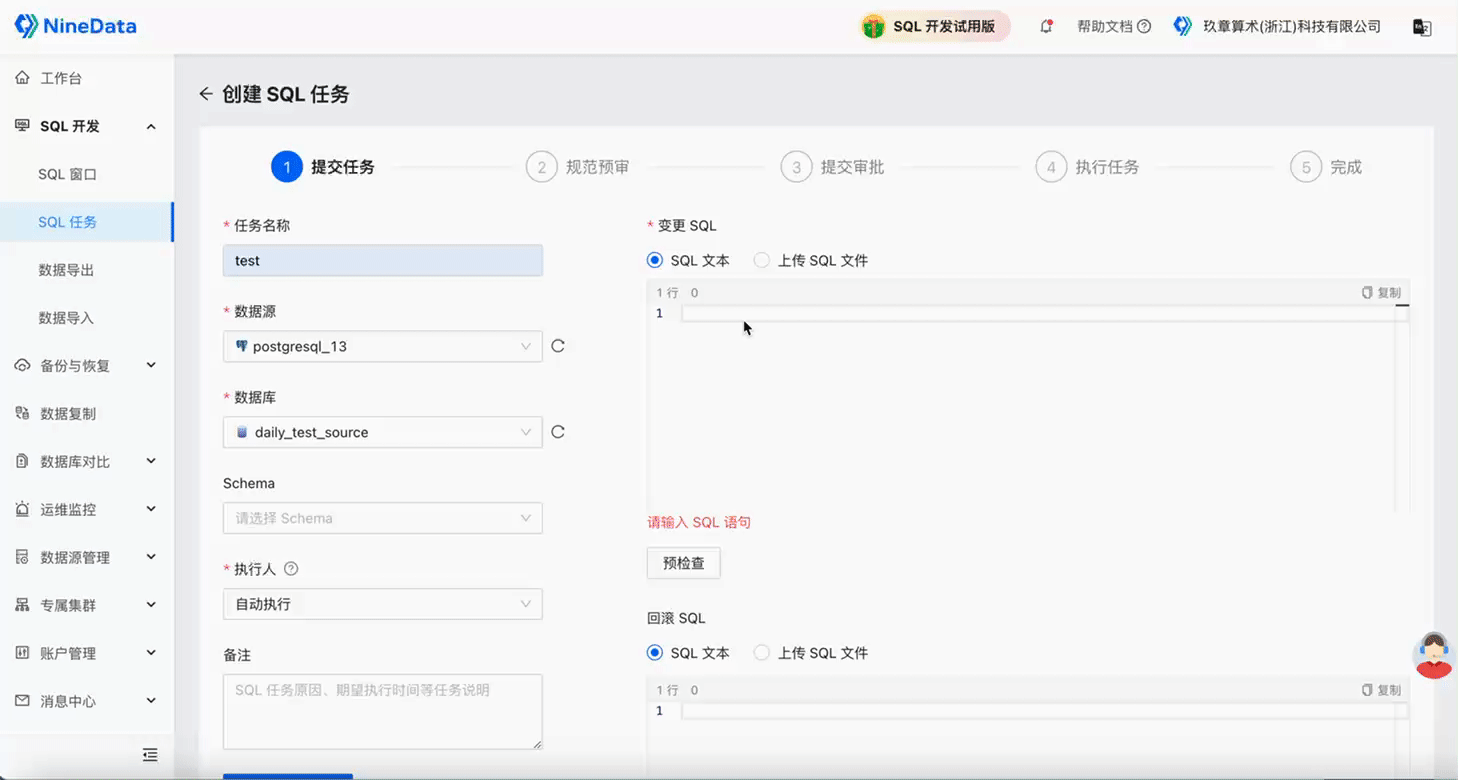Open the 数据源 postgresql_13 dropdown
1458x780 pixels.
[x=383, y=346]
